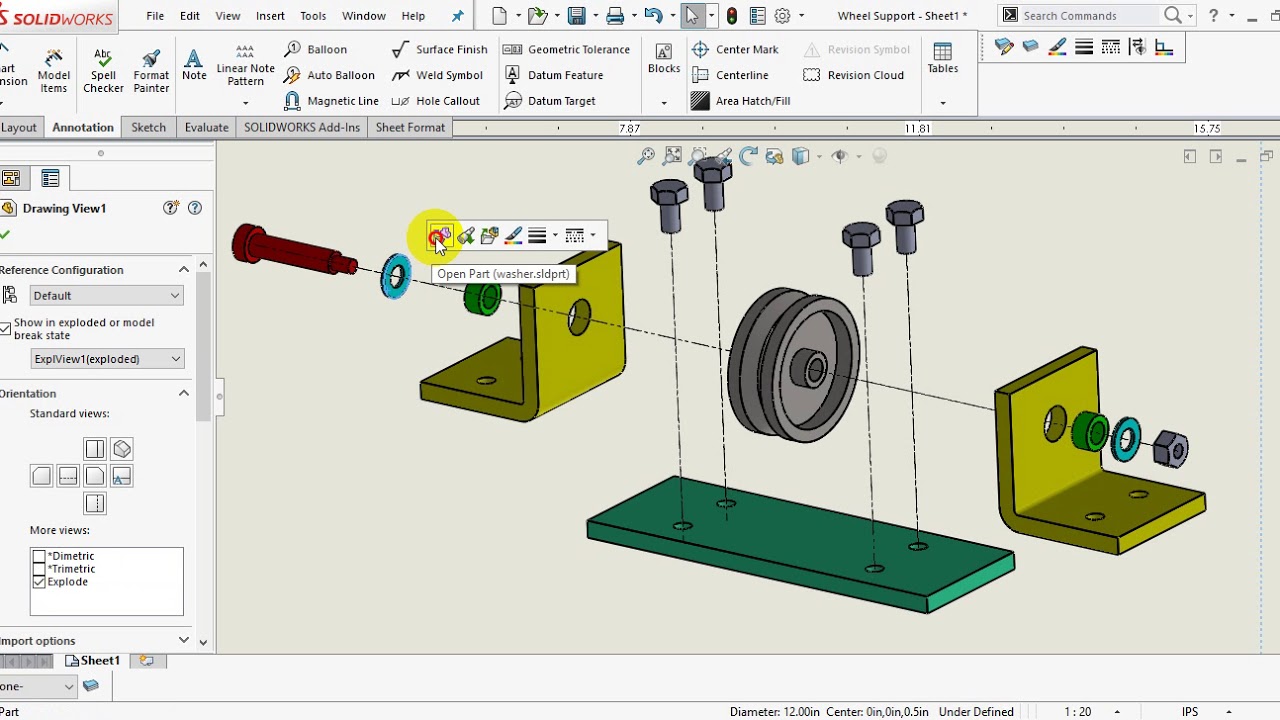Open the Default configuration dropdown
The image size is (1280, 720).
point(106,295)
